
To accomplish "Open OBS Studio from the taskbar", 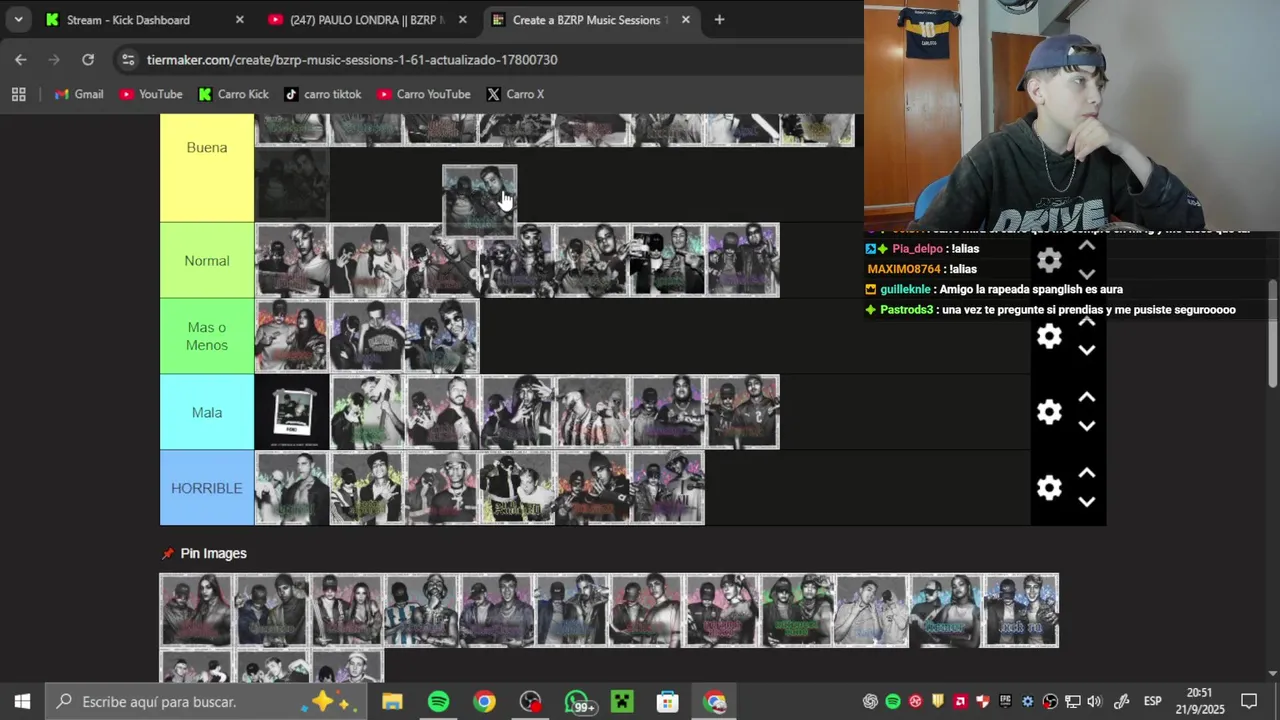I will pyautogui.click(x=530, y=702).
